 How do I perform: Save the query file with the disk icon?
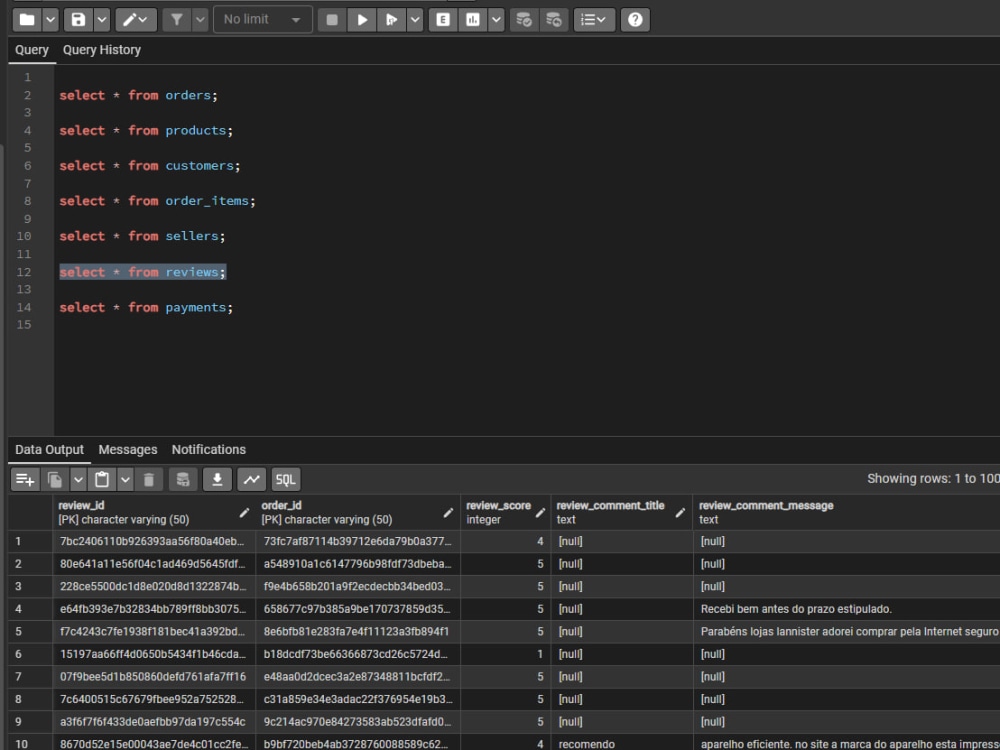(78, 20)
